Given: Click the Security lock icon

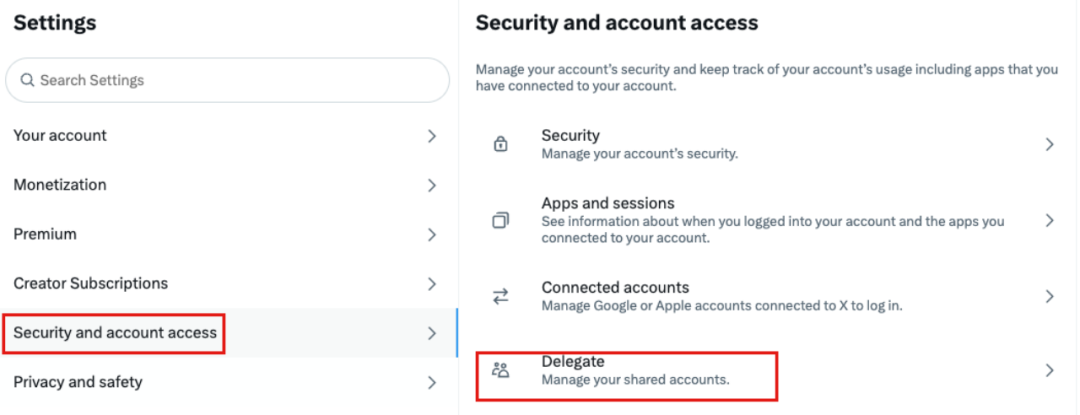Looking at the screenshot, I should coord(501,144).
